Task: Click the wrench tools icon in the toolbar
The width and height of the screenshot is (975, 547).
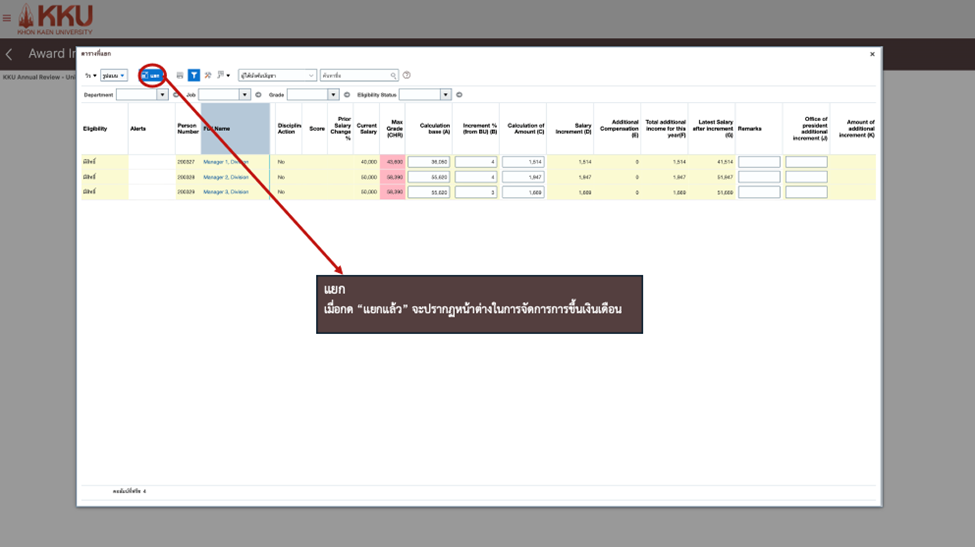Action: (x=208, y=75)
